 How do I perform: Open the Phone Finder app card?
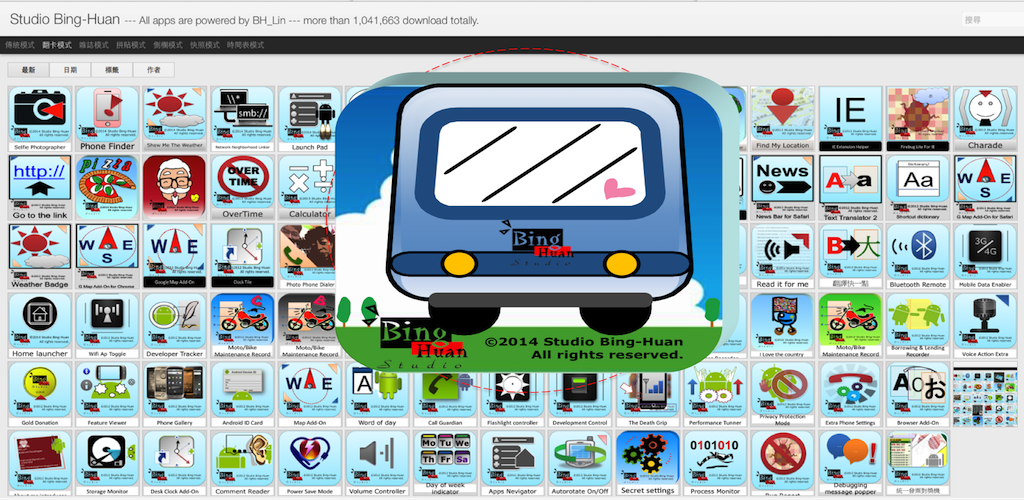(x=108, y=119)
